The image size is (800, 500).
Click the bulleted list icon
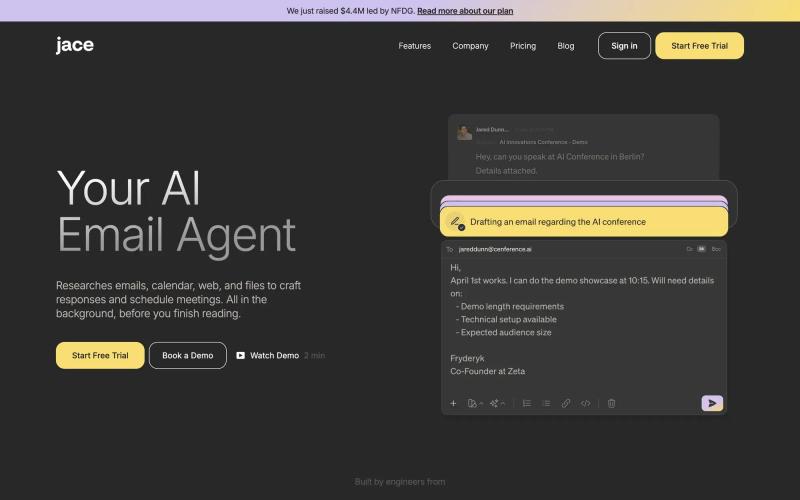click(x=546, y=404)
